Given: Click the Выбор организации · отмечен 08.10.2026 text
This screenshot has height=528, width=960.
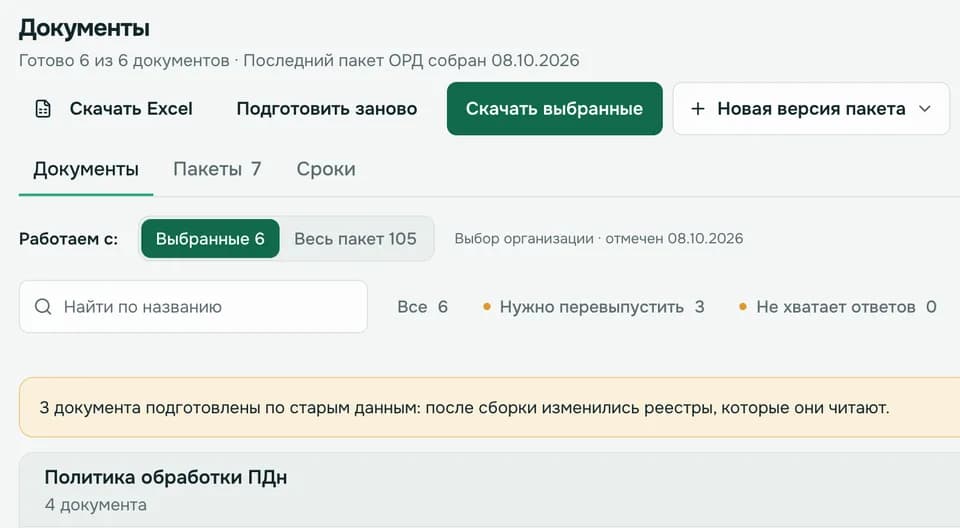Looking at the screenshot, I should tap(599, 238).
